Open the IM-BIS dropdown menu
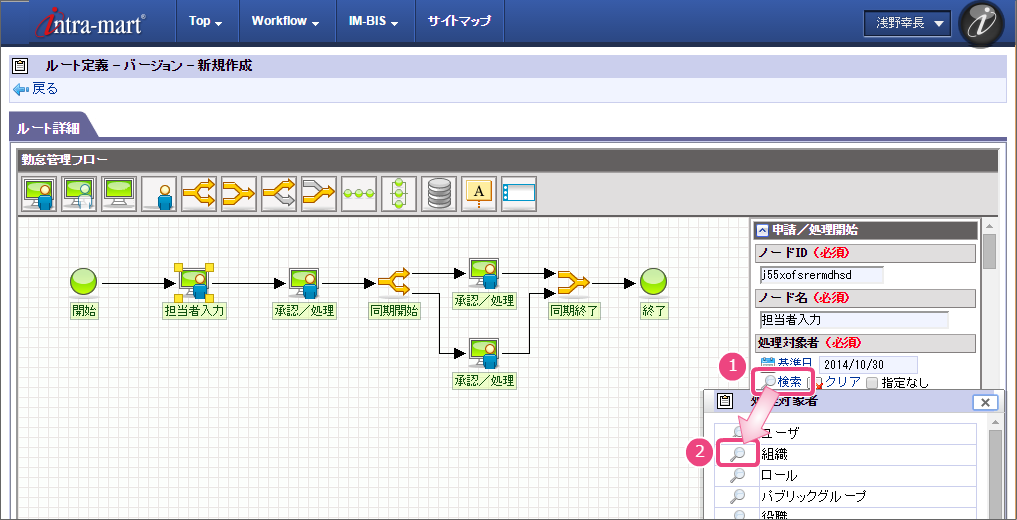The height and width of the screenshot is (520, 1017). click(x=376, y=21)
